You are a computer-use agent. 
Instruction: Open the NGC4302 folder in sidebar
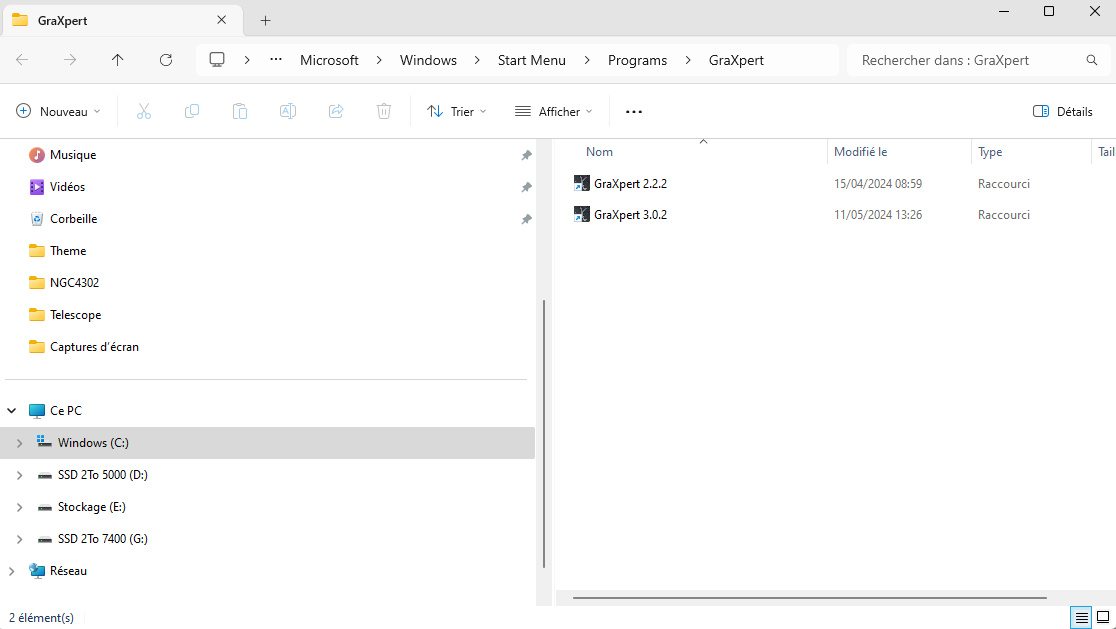pos(75,283)
